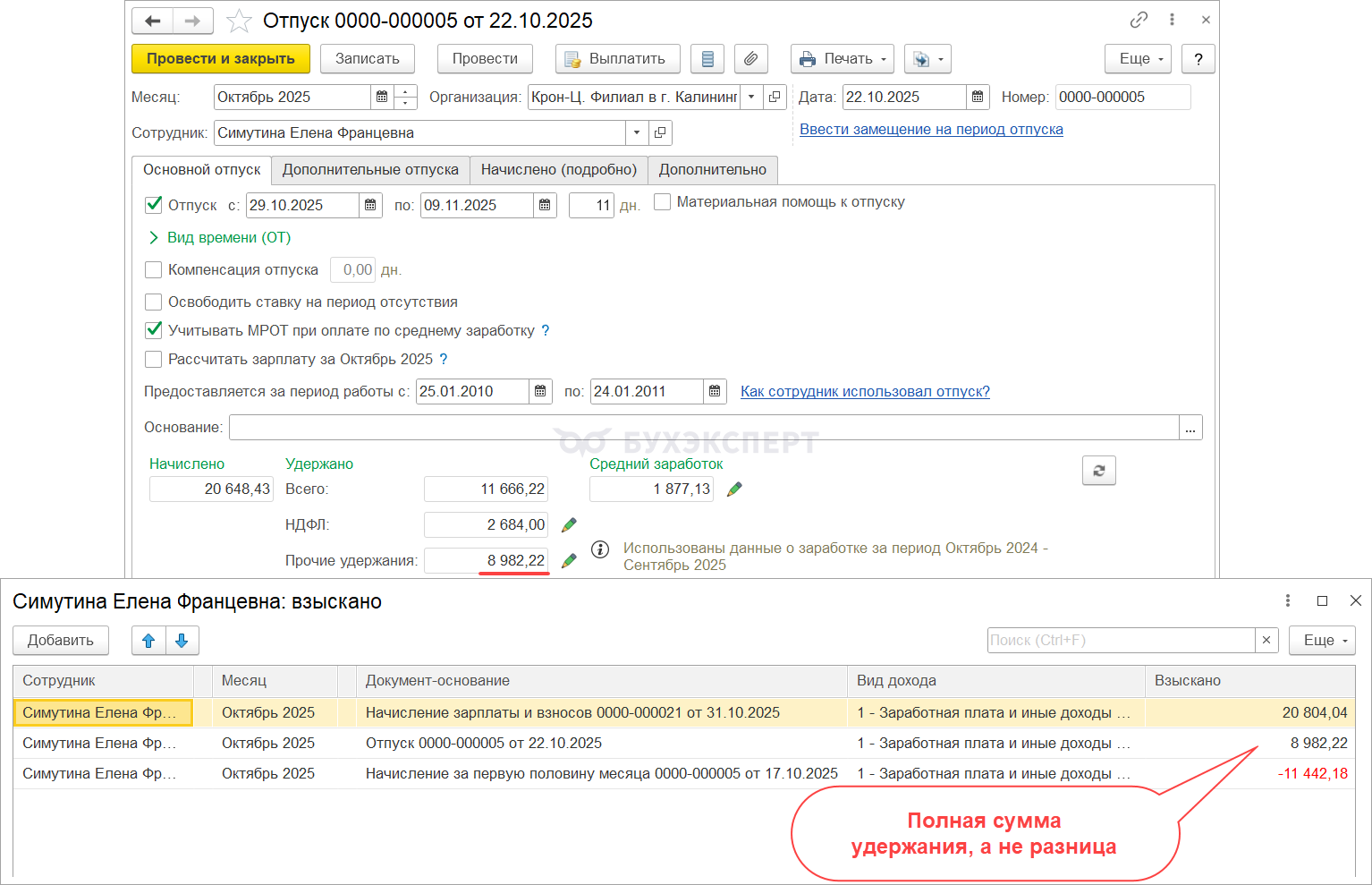Edit average earnings with the pencil icon

[x=734, y=489]
